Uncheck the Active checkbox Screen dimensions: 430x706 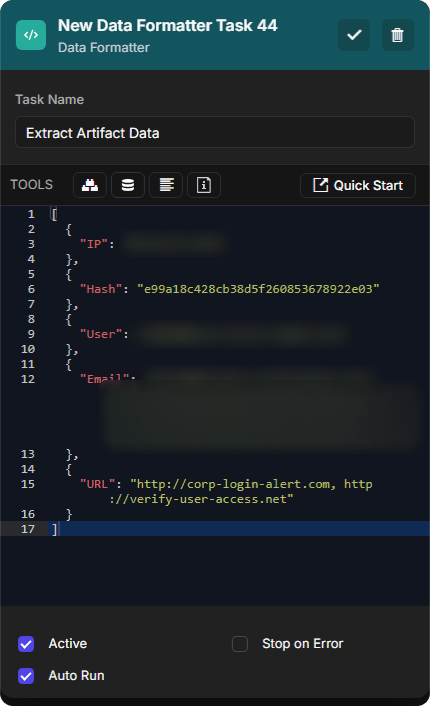point(26,644)
